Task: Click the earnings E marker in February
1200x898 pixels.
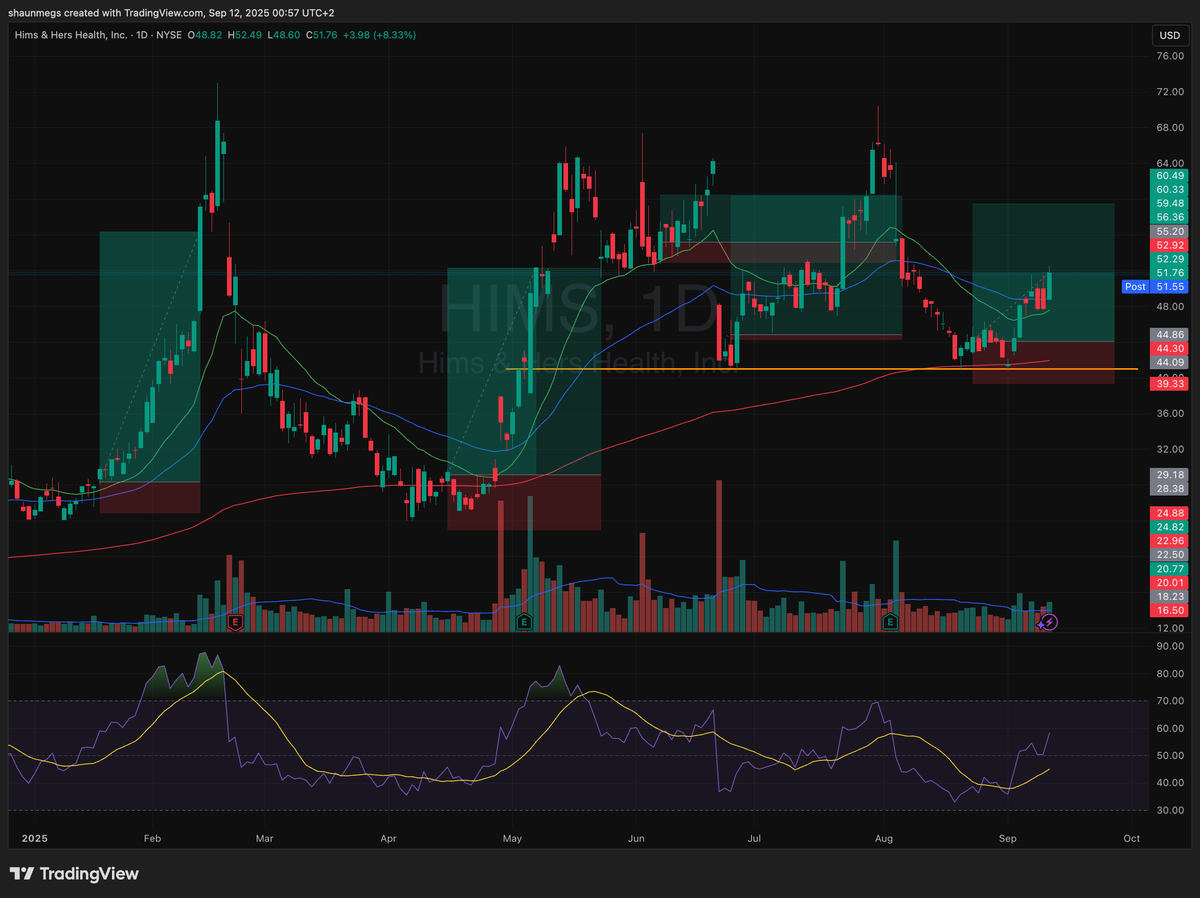Action: pyautogui.click(x=236, y=622)
